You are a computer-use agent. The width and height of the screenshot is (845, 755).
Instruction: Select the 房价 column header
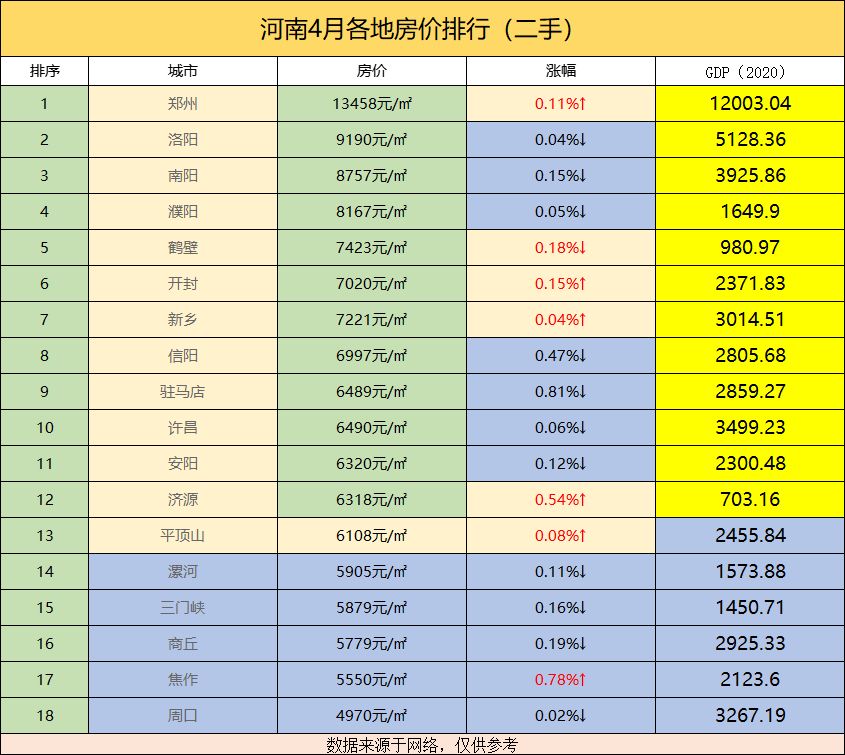[371, 71]
